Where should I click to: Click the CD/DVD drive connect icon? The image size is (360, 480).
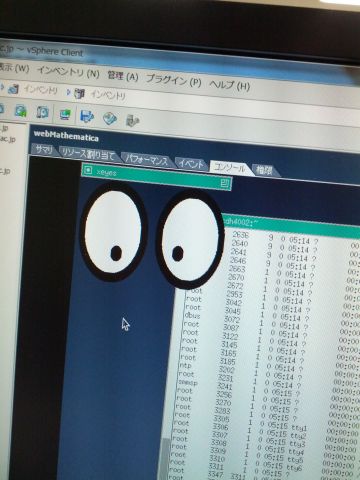tap(110, 118)
